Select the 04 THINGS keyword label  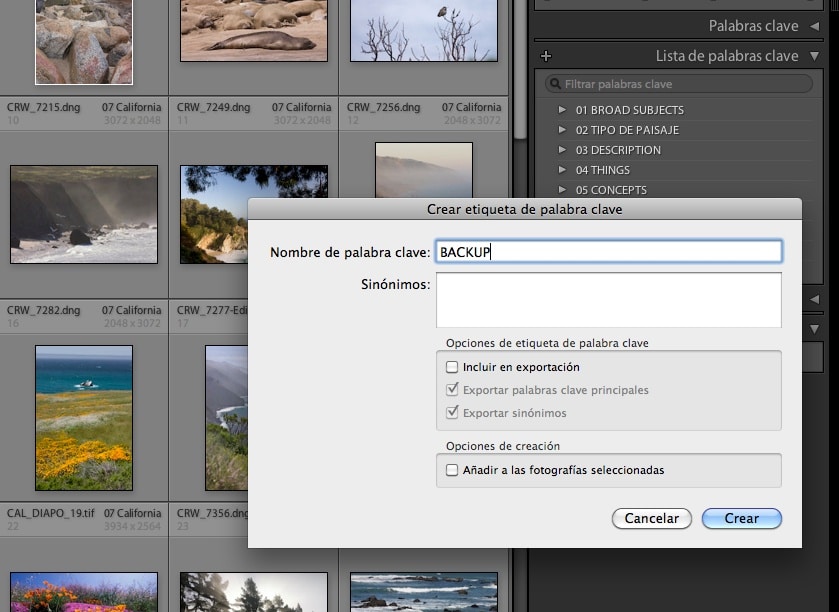click(602, 170)
